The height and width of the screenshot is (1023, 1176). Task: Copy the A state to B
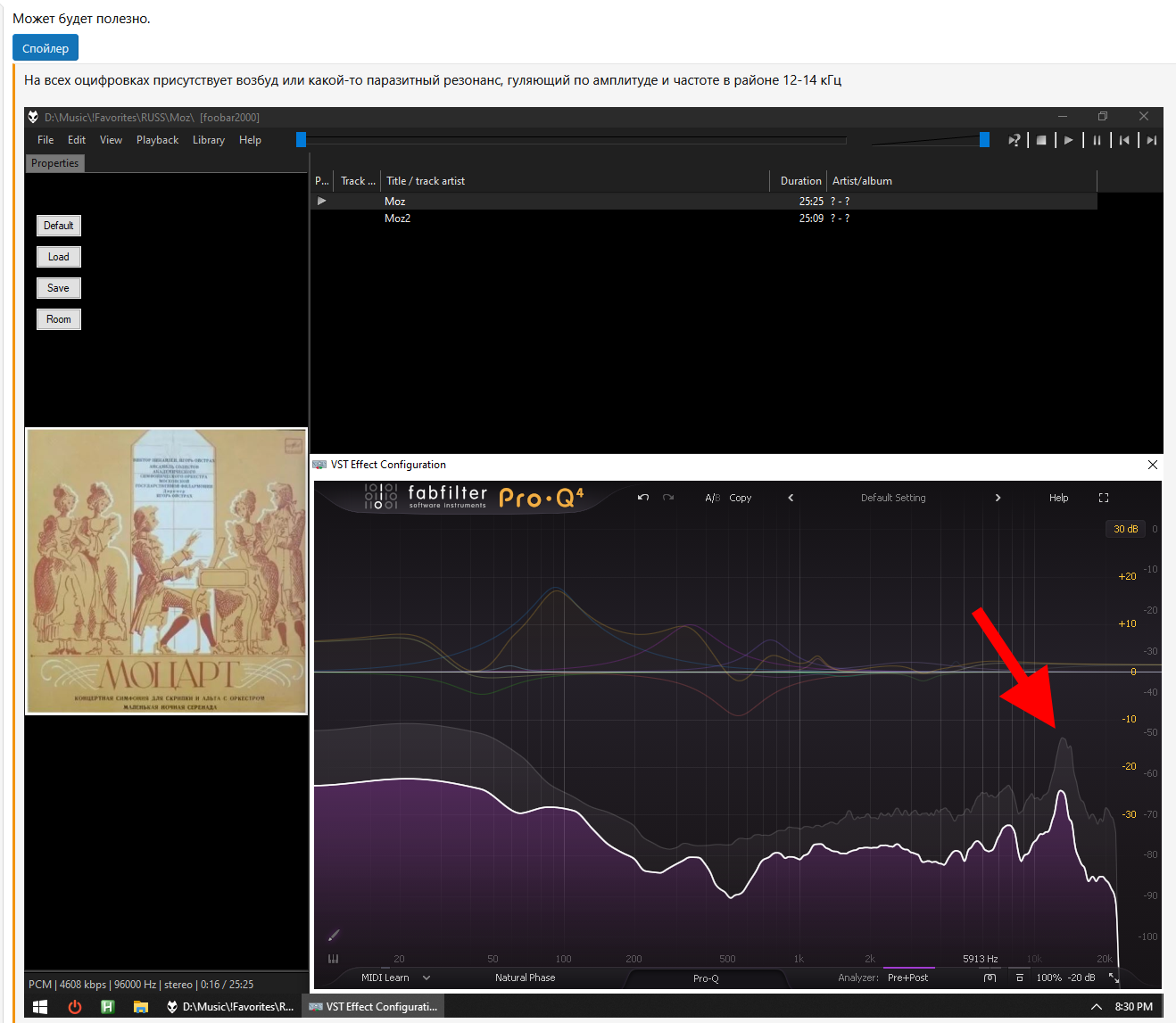click(741, 498)
